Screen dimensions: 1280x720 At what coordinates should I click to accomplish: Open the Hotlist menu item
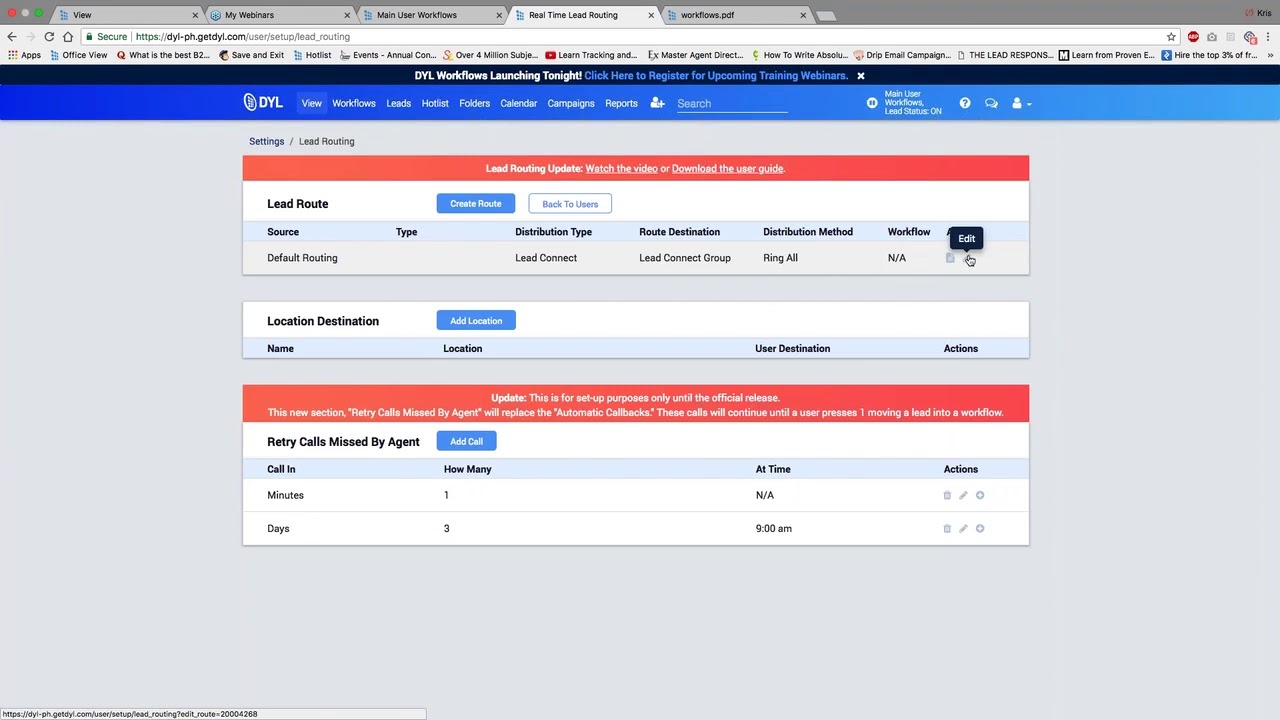(x=435, y=103)
